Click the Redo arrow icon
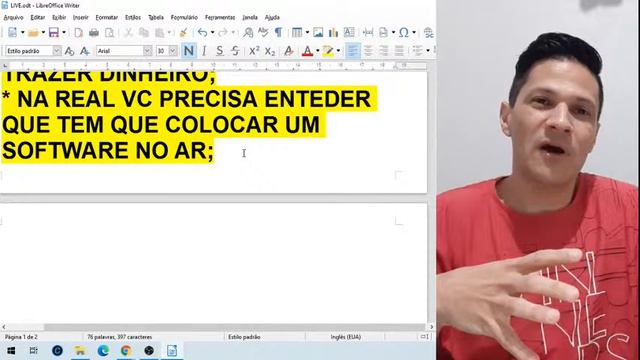640x360 pixels. coord(223,32)
